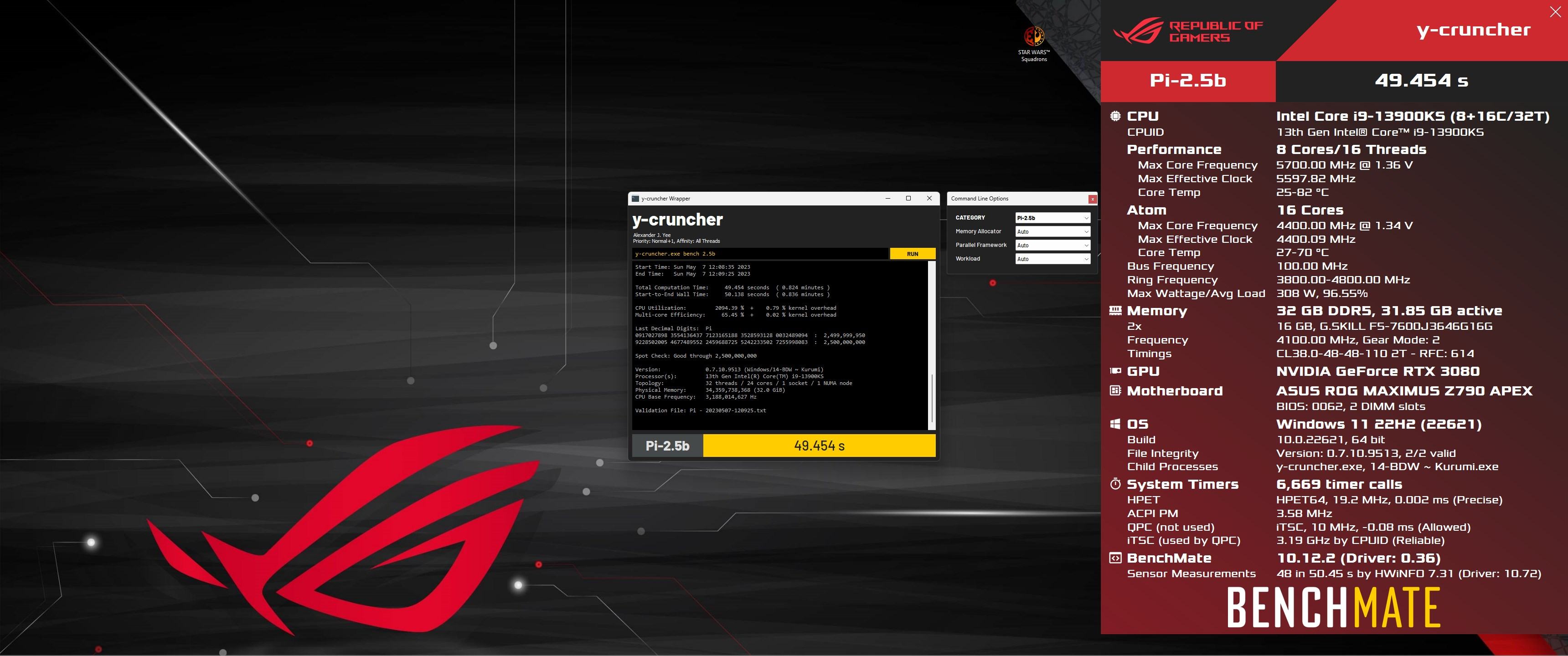Maximize the y-cruncher Wrapper window
Image resolution: width=1568 pixels, height=656 pixels.
click(x=908, y=198)
